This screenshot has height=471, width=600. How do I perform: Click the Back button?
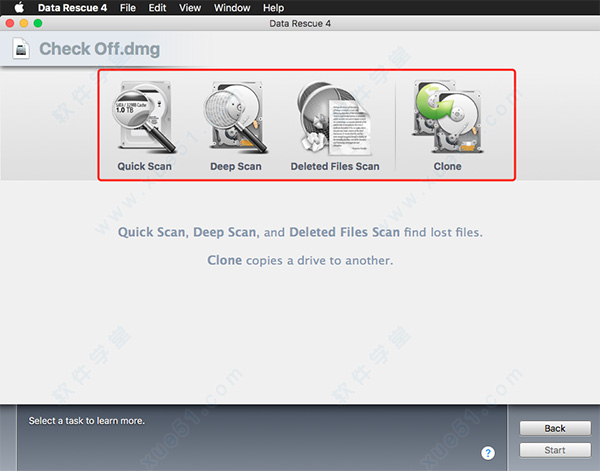pyautogui.click(x=555, y=428)
